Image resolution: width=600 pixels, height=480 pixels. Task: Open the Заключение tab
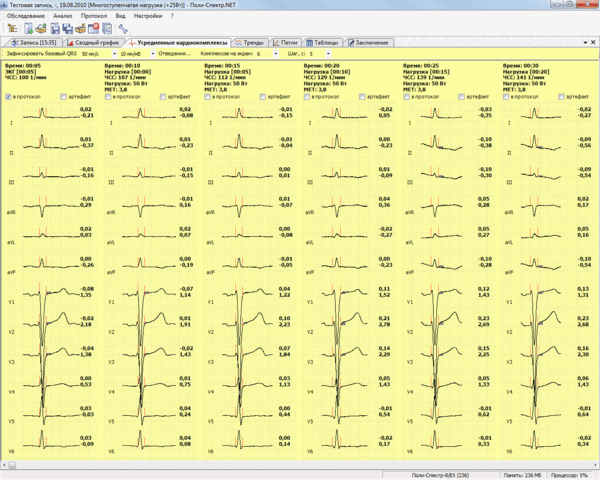click(x=368, y=43)
